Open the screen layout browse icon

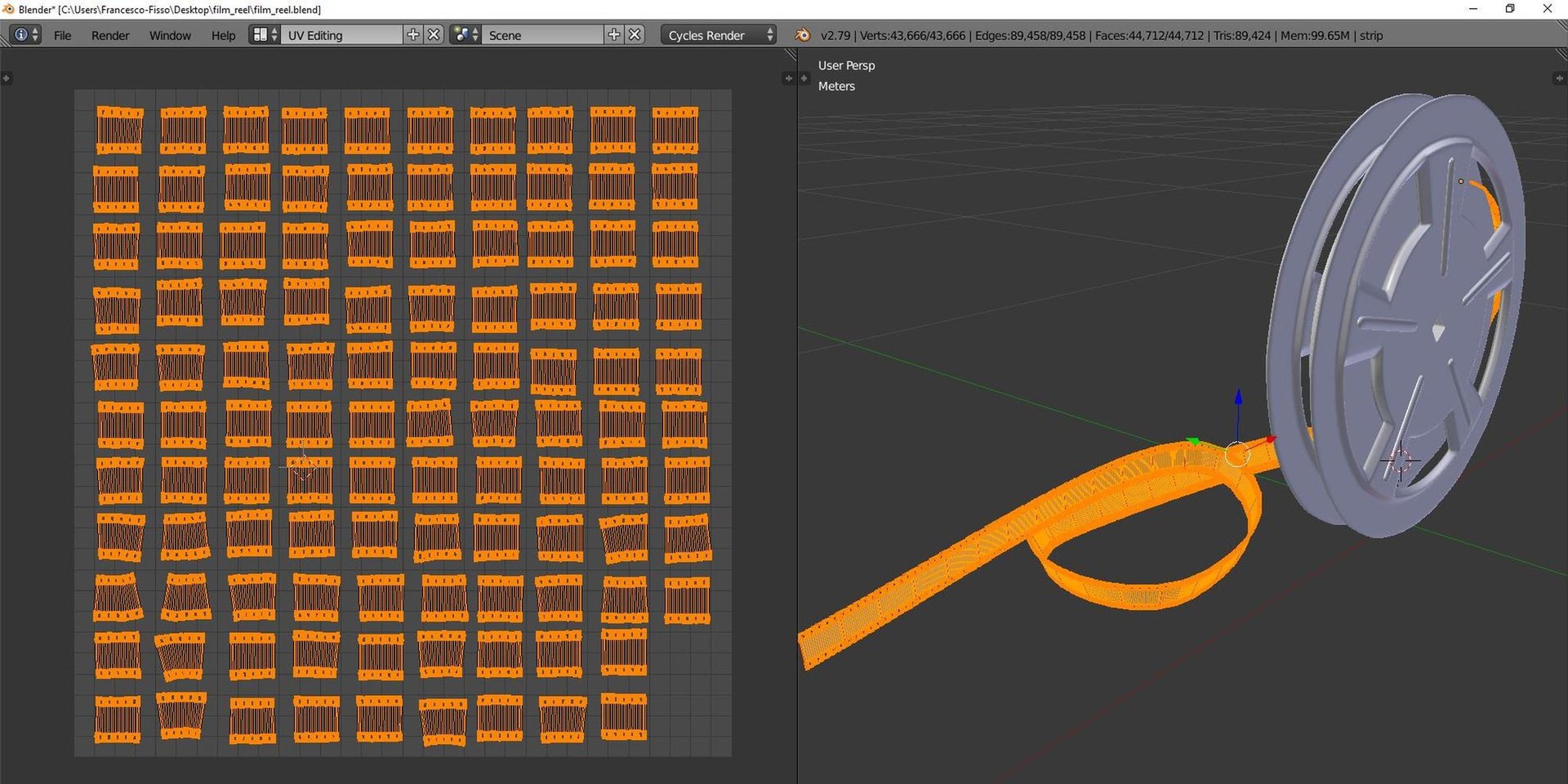point(264,35)
